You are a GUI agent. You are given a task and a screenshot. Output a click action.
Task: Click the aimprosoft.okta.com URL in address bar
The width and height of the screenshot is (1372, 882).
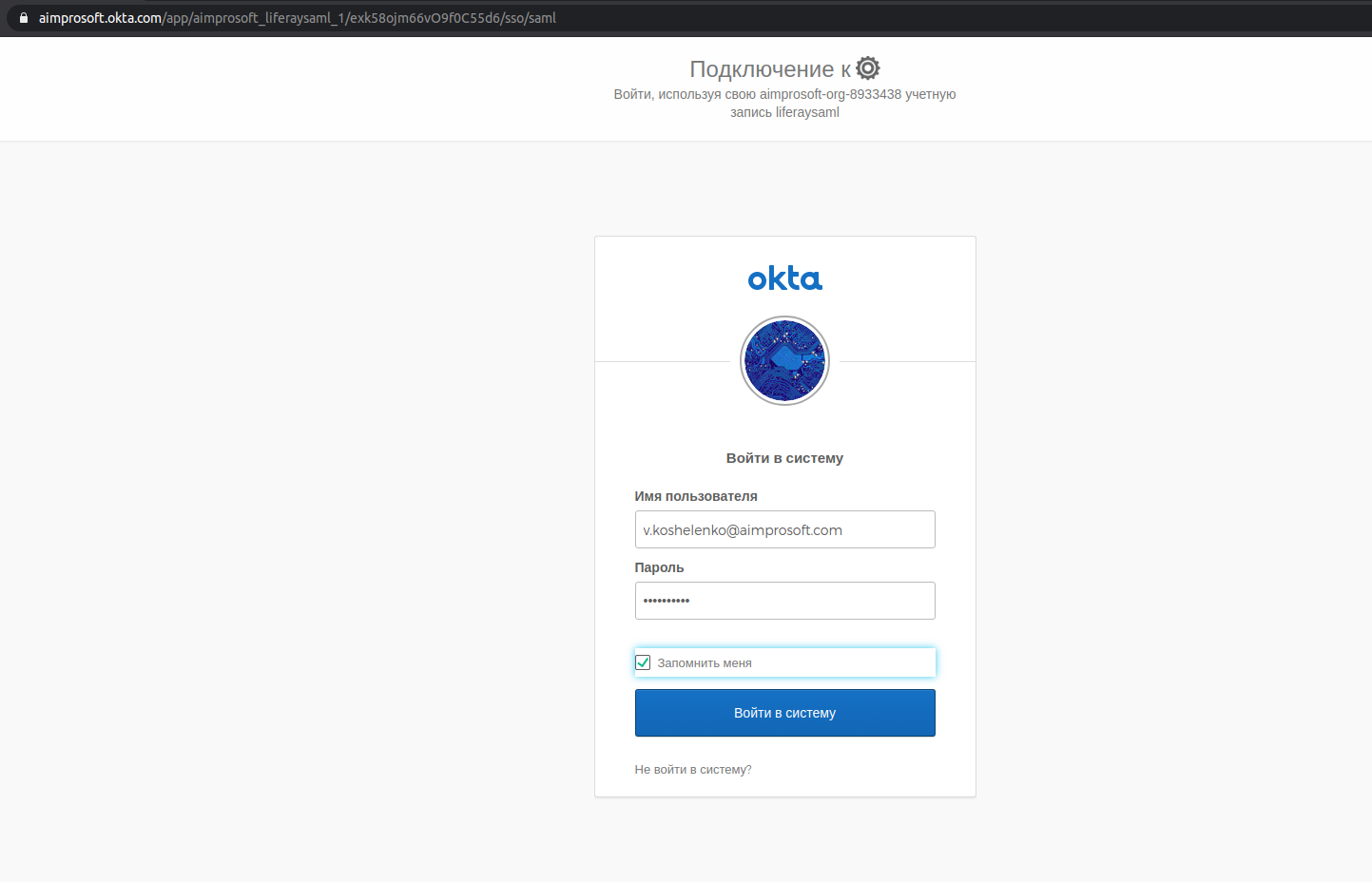point(297,18)
